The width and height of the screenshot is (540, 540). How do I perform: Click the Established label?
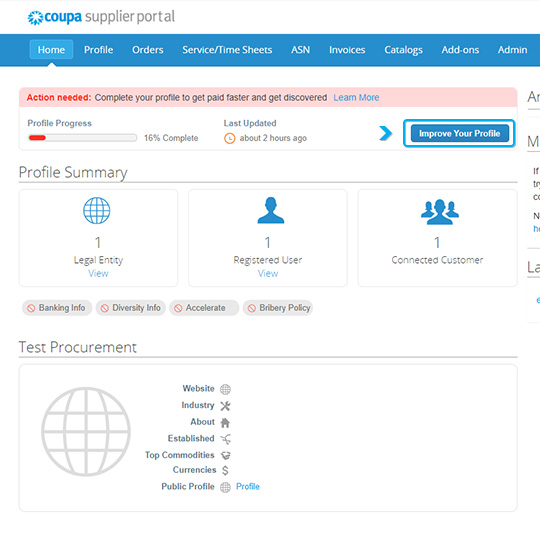pyautogui.click(x=191, y=438)
